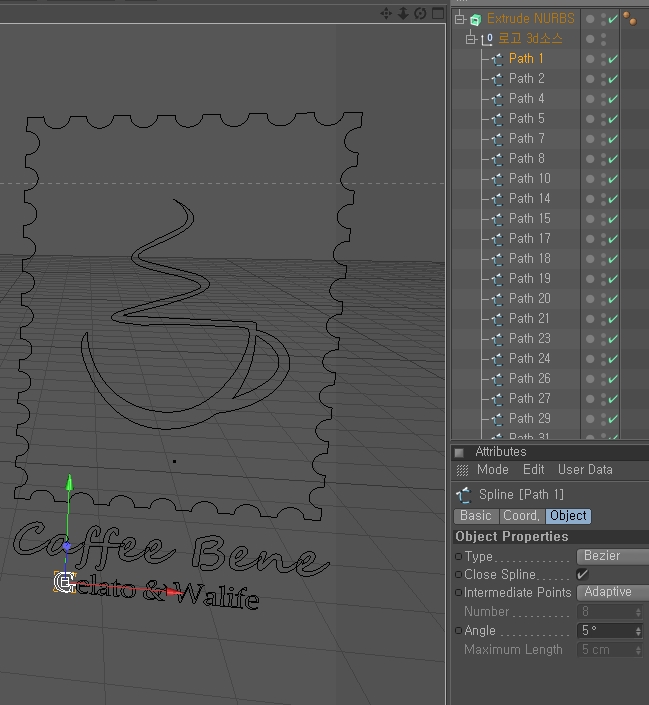This screenshot has width=649, height=705.
Task: Click the spline icon of Path 19
Action: [497, 280]
